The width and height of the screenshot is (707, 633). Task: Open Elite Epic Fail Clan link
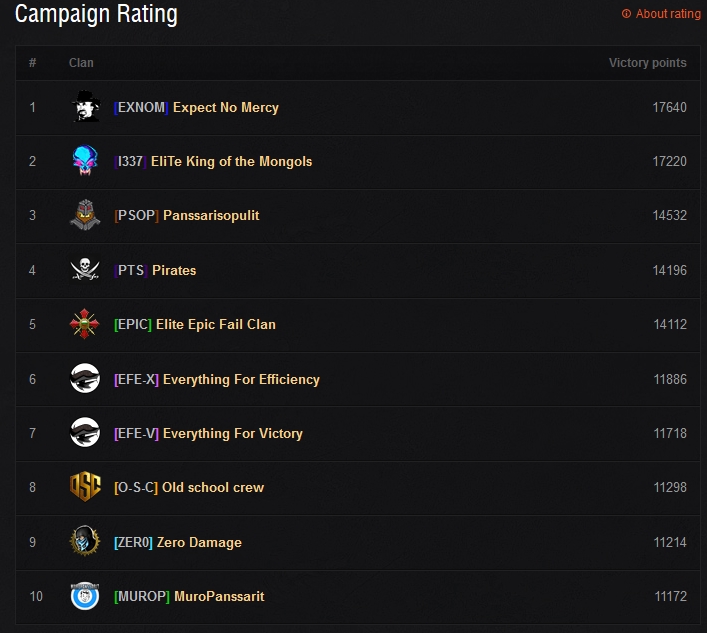pos(216,325)
